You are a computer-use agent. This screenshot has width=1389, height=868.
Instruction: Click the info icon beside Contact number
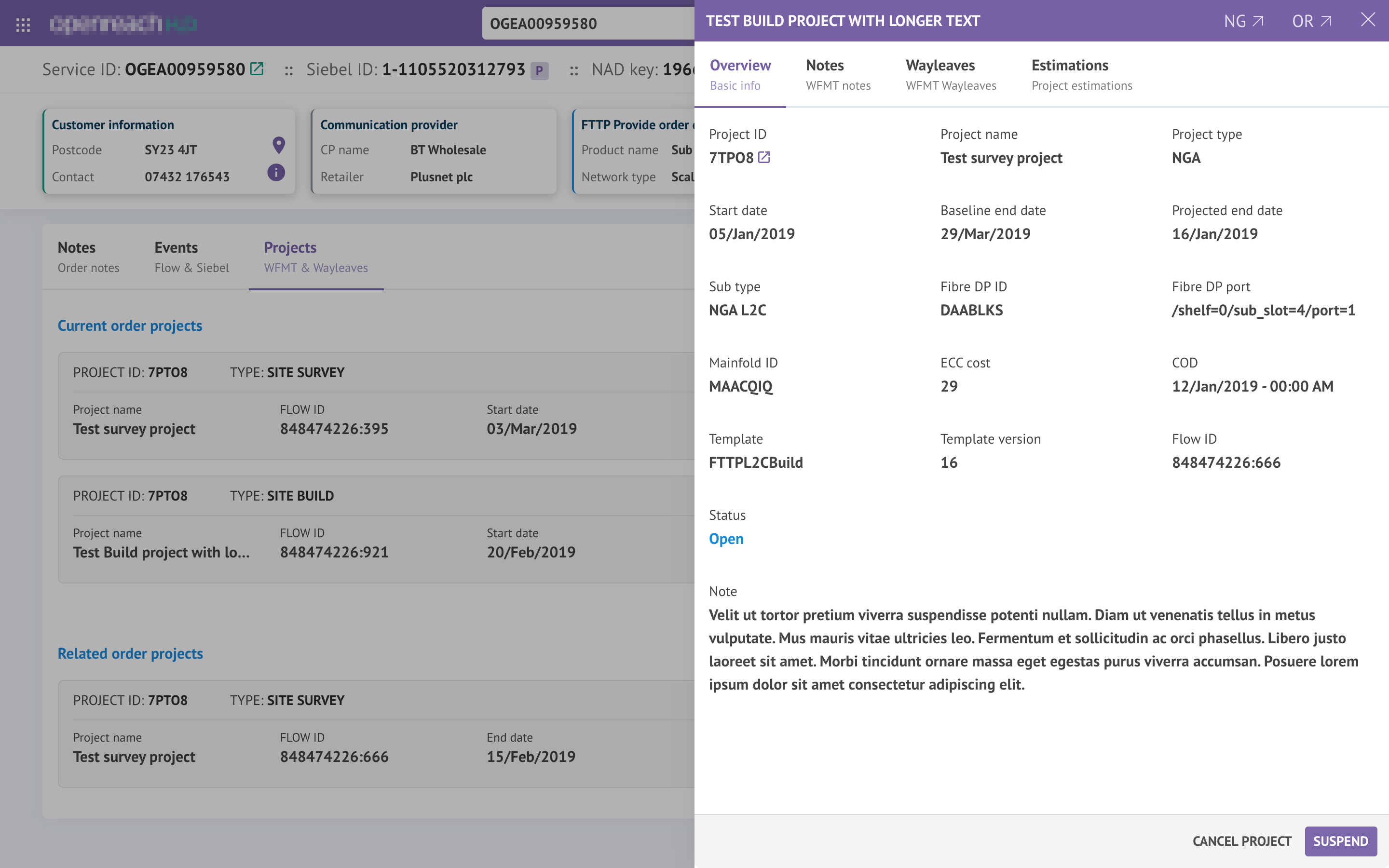[276, 172]
